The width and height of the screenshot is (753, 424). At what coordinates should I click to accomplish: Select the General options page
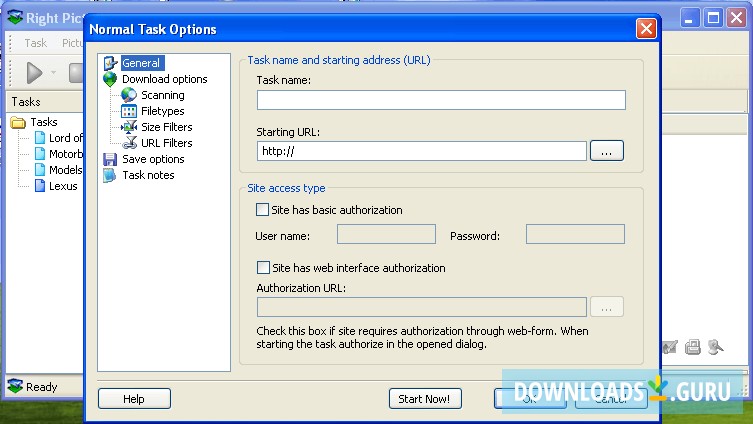[141, 63]
